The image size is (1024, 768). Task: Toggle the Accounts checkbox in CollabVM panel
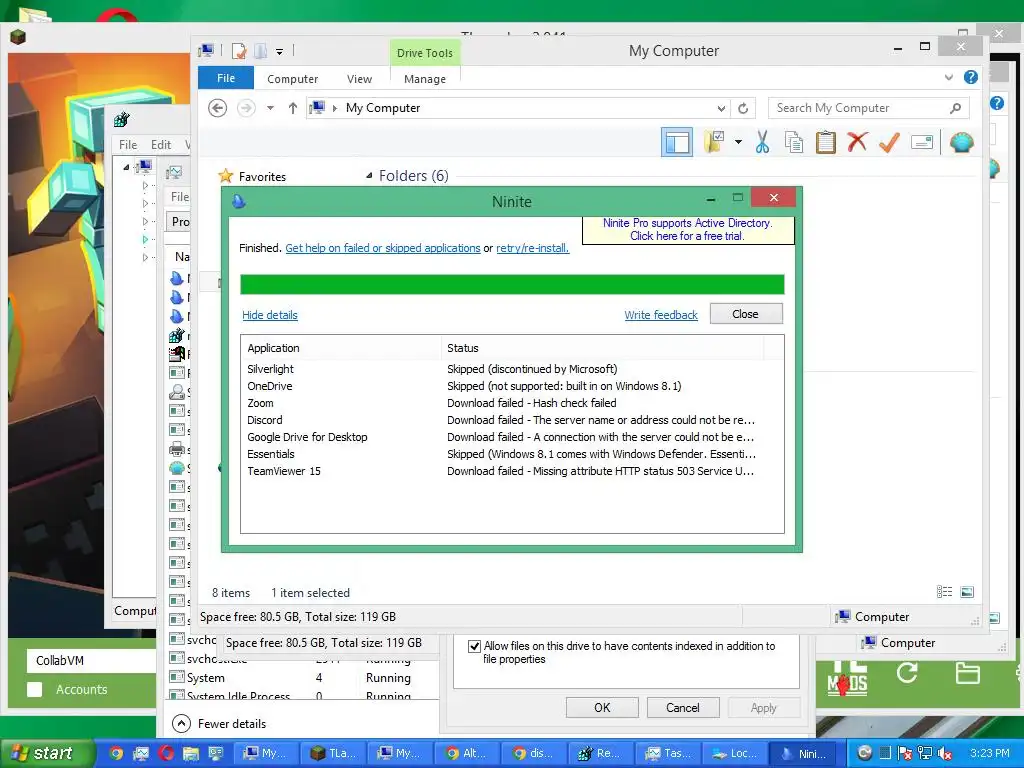pyautogui.click(x=35, y=690)
